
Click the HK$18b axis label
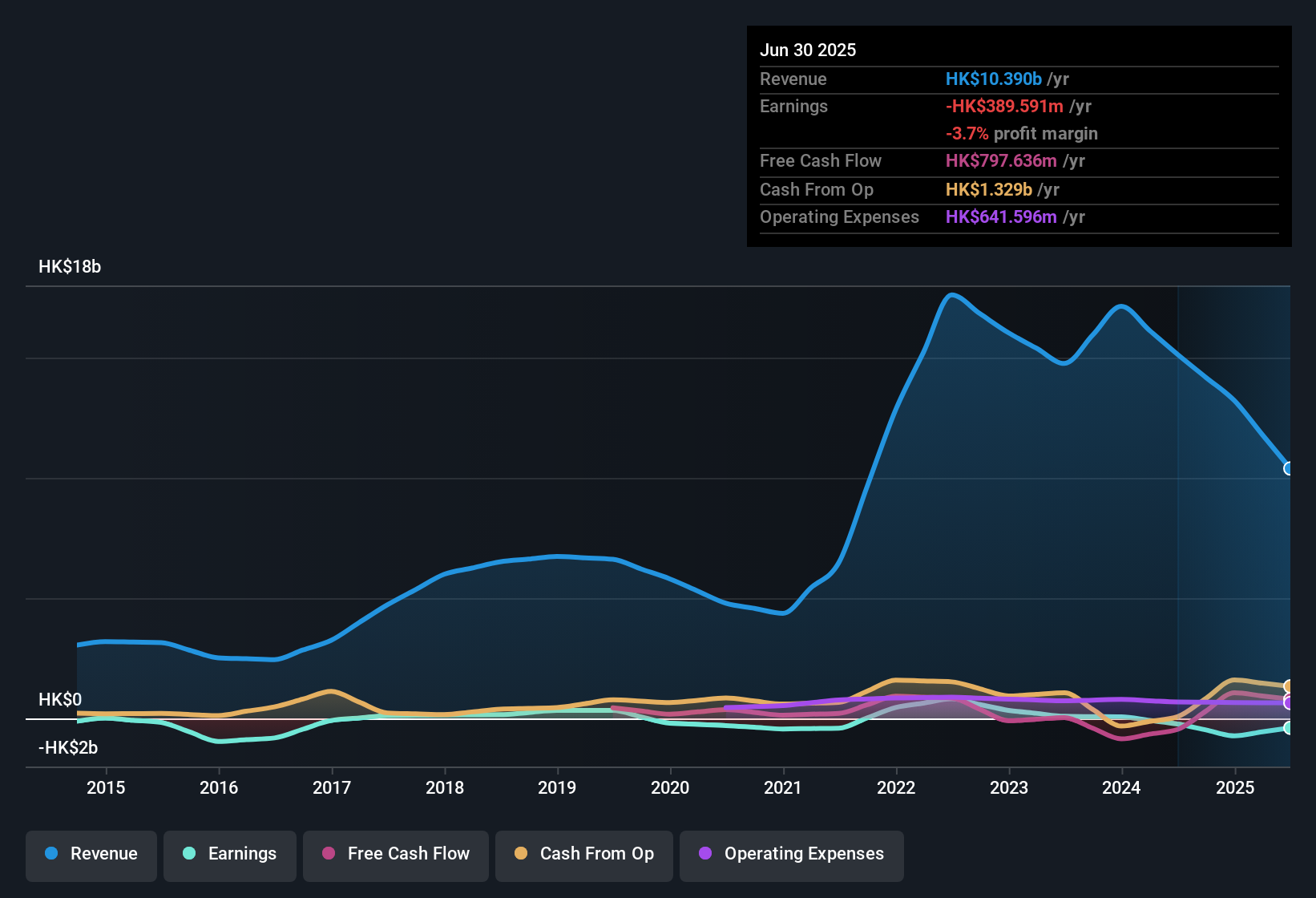coord(70,267)
